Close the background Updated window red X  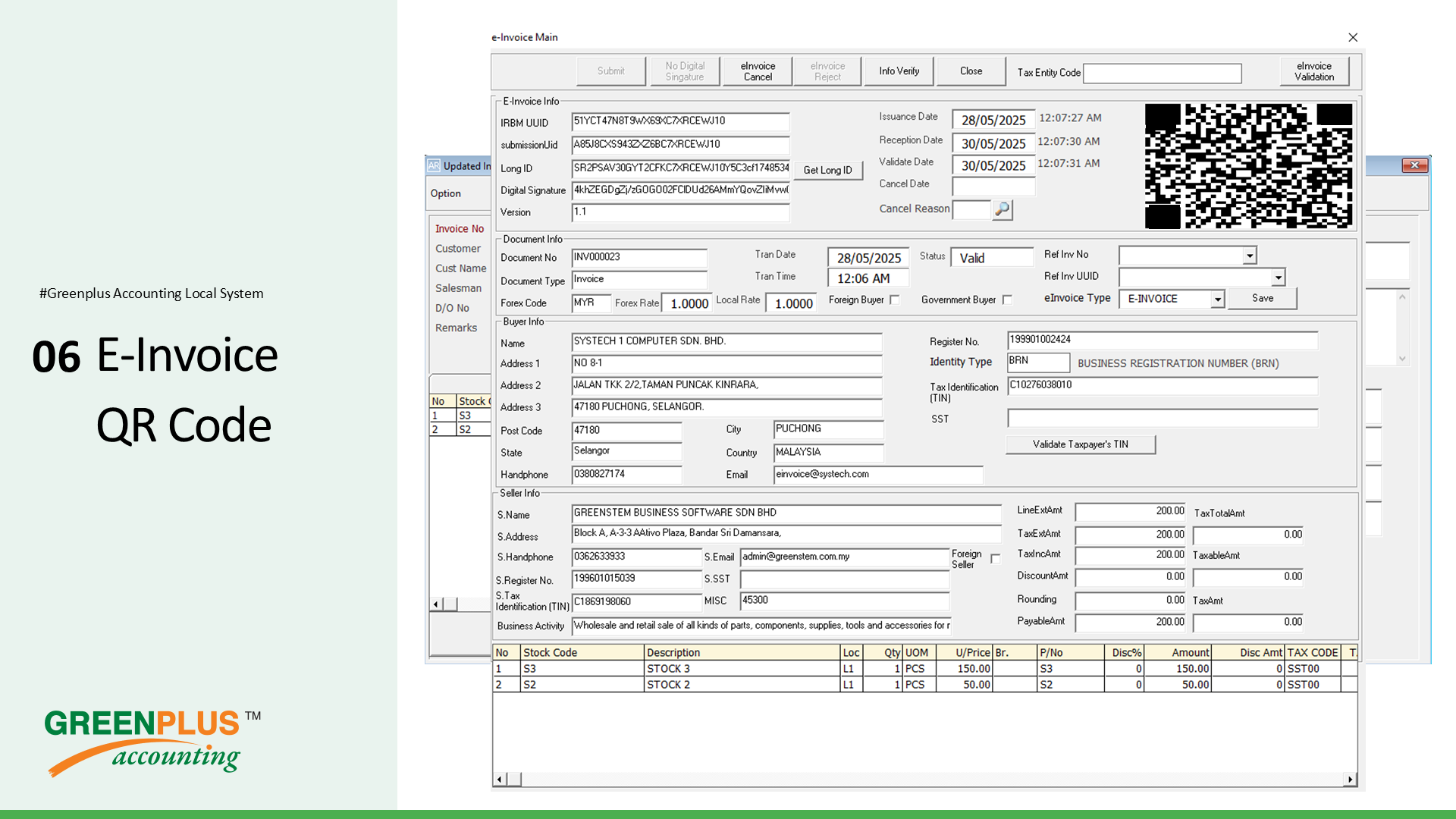(1414, 165)
